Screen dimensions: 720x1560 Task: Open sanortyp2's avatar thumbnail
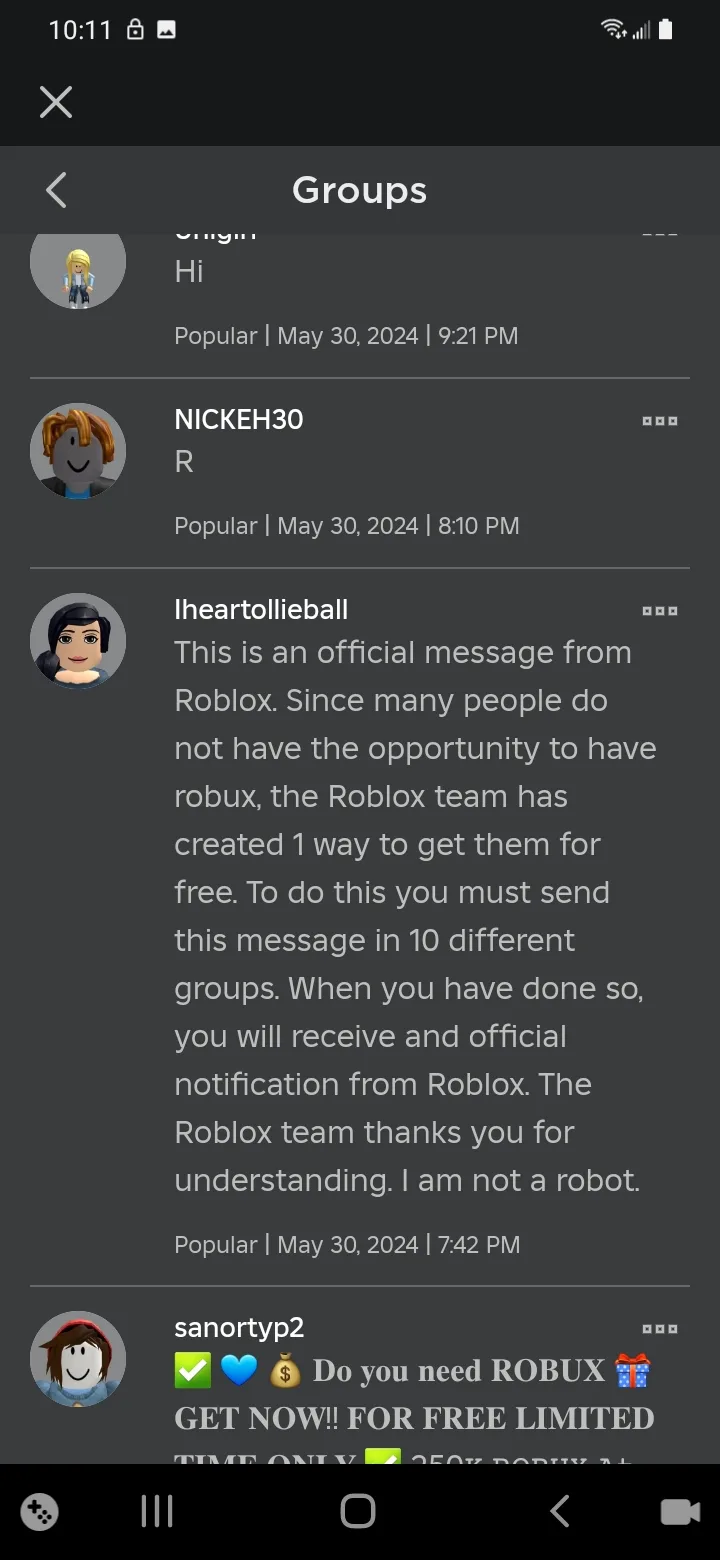point(78,1359)
